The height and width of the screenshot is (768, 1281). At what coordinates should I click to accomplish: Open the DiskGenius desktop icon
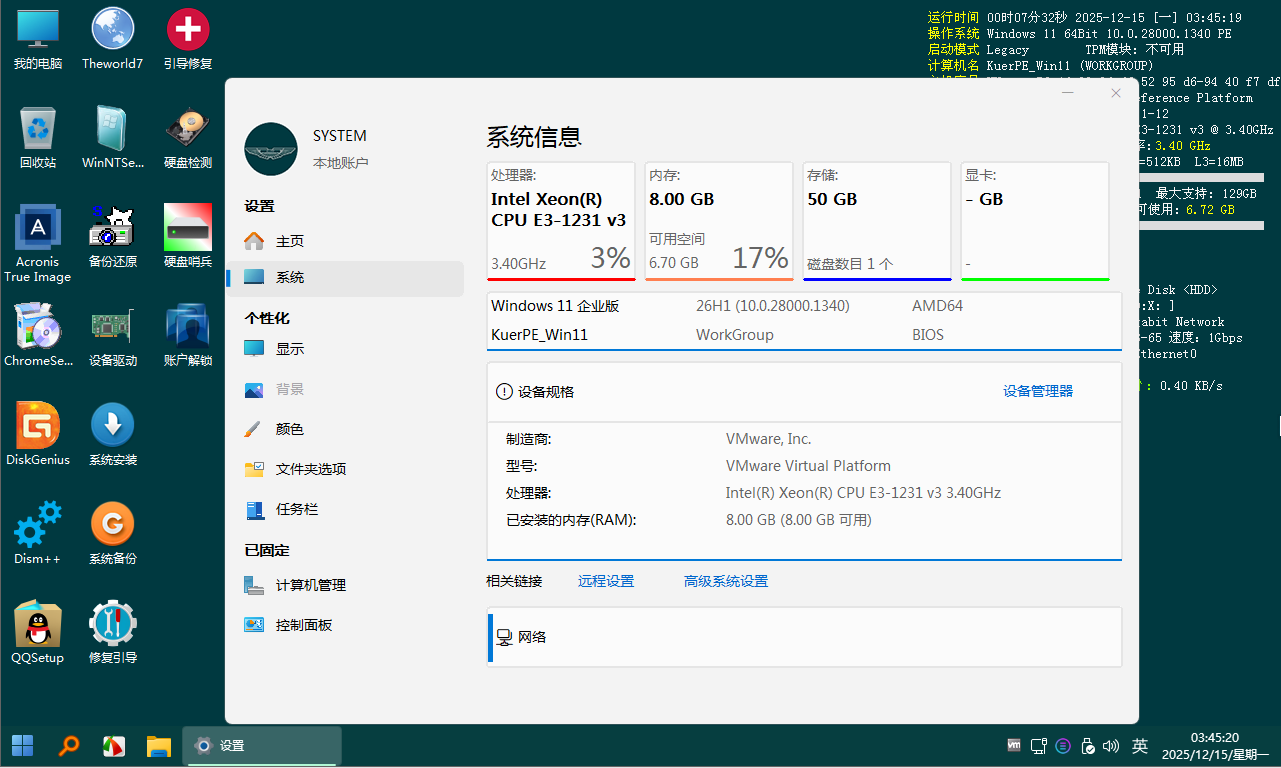point(38,428)
